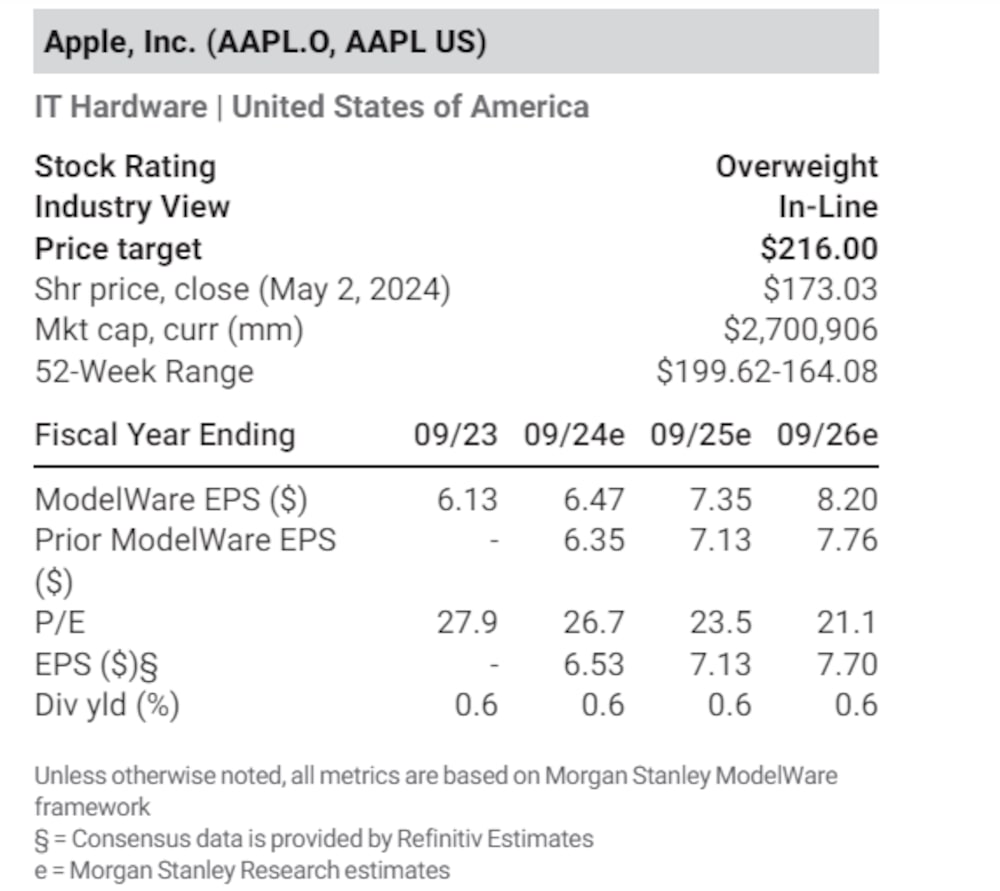Select Prior ModelWare EPS value 7.76
The height and width of the screenshot is (891, 1000).
[x=847, y=540]
